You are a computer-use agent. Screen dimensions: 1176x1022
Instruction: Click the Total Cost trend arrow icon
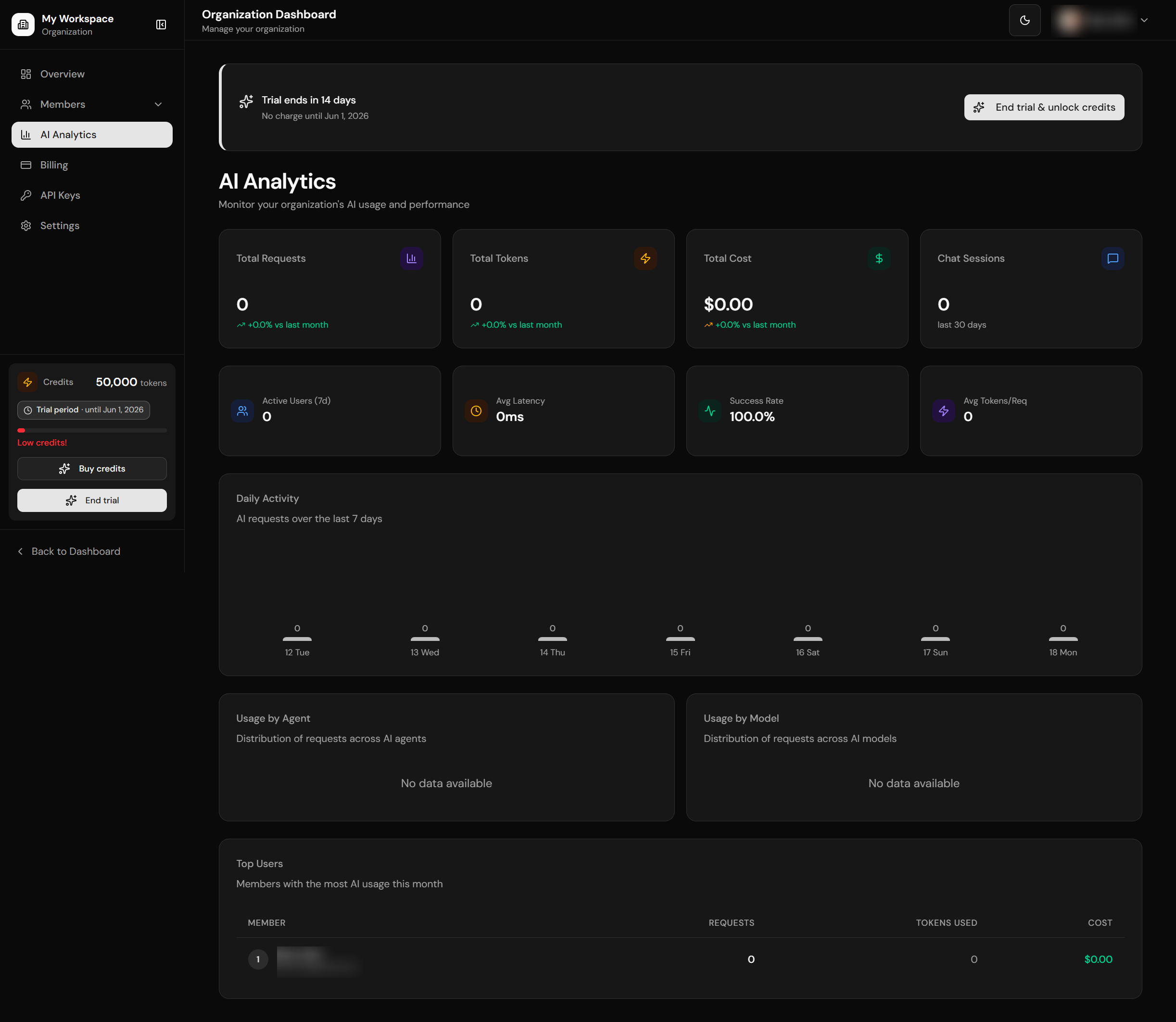[708, 325]
